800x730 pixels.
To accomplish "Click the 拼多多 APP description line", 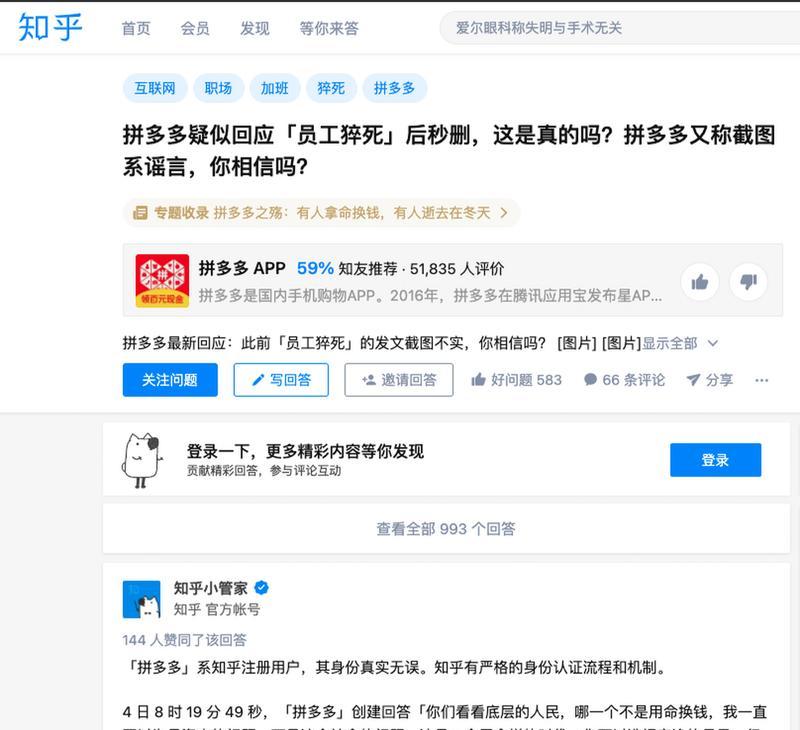I will [x=430, y=295].
